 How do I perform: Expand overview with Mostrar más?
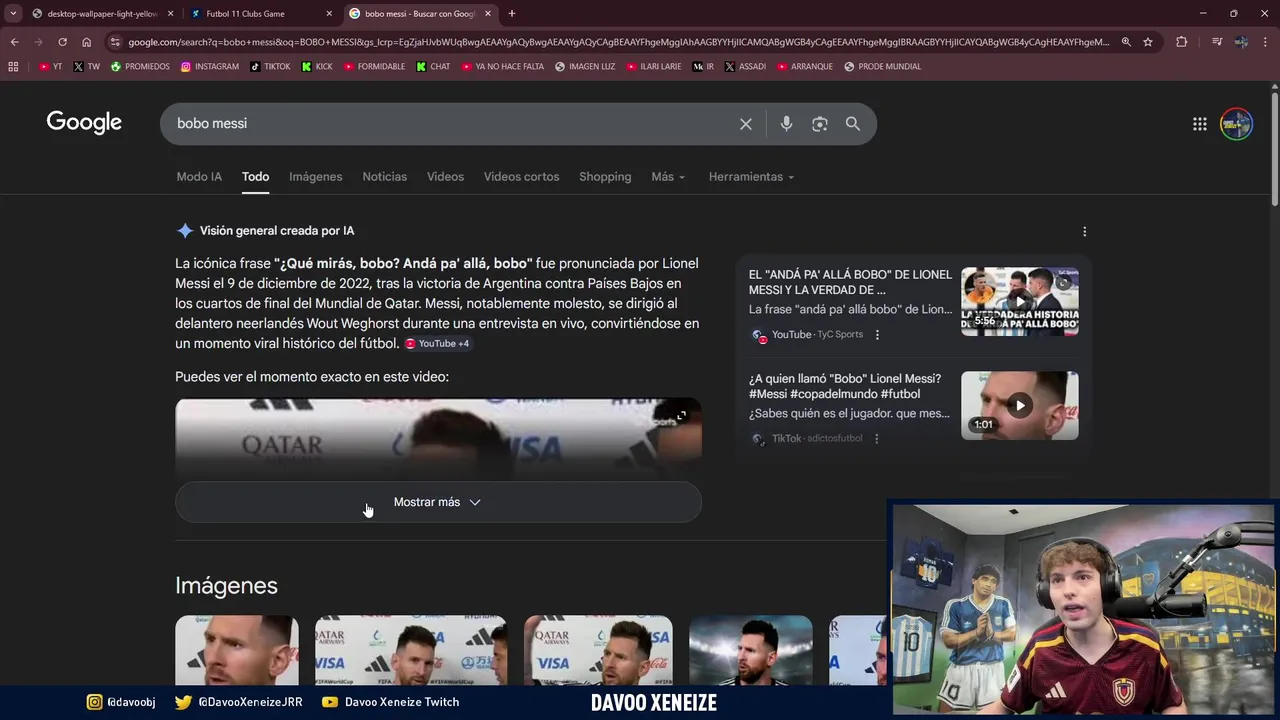point(438,502)
